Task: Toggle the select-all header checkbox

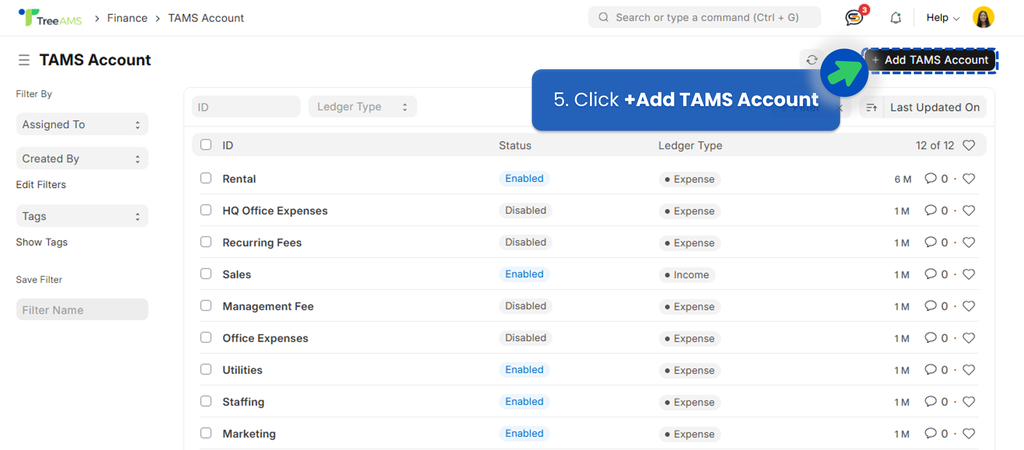Action: (x=206, y=145)
